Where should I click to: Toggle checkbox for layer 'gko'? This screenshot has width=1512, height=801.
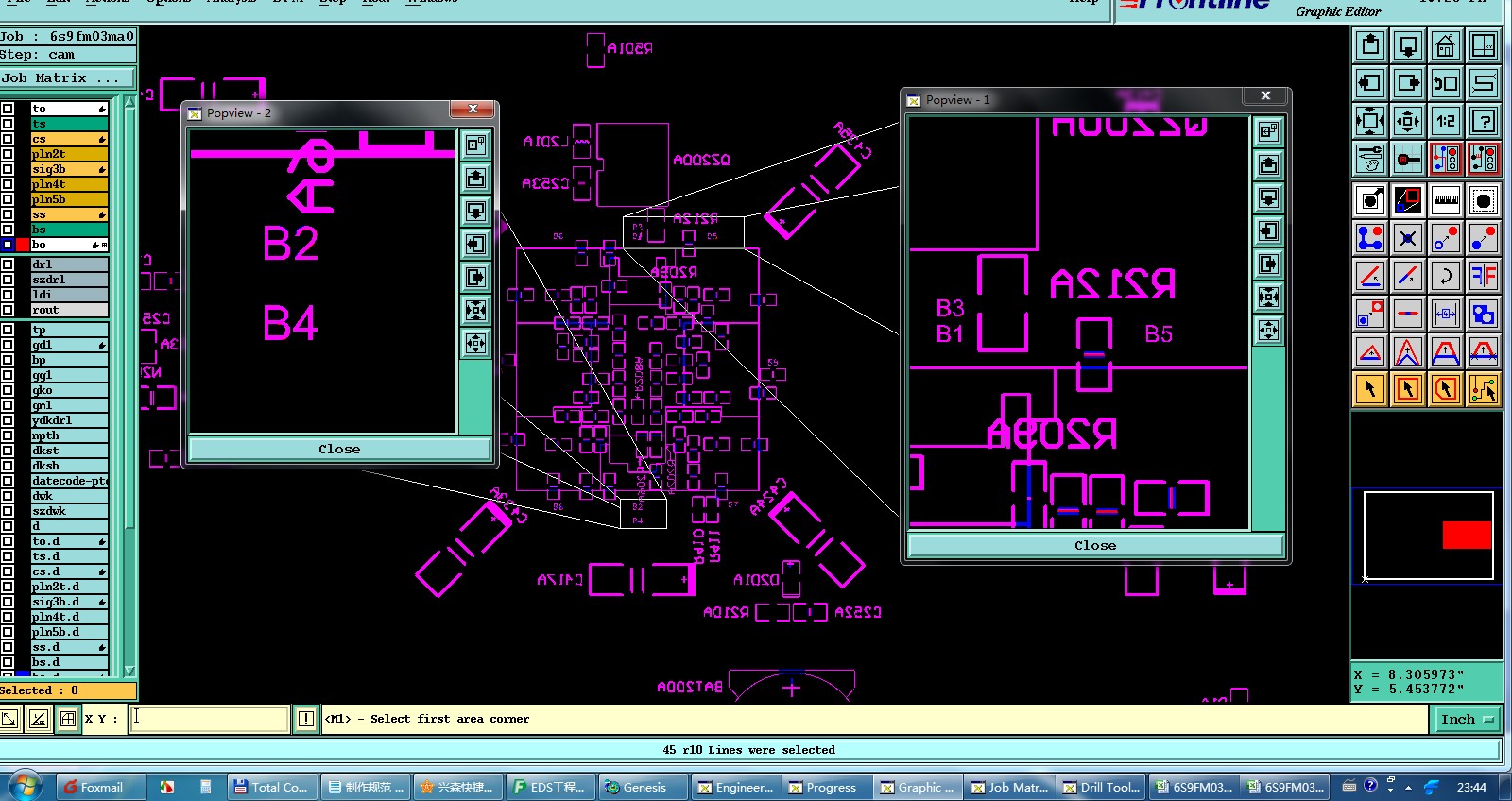coord(8,390)
